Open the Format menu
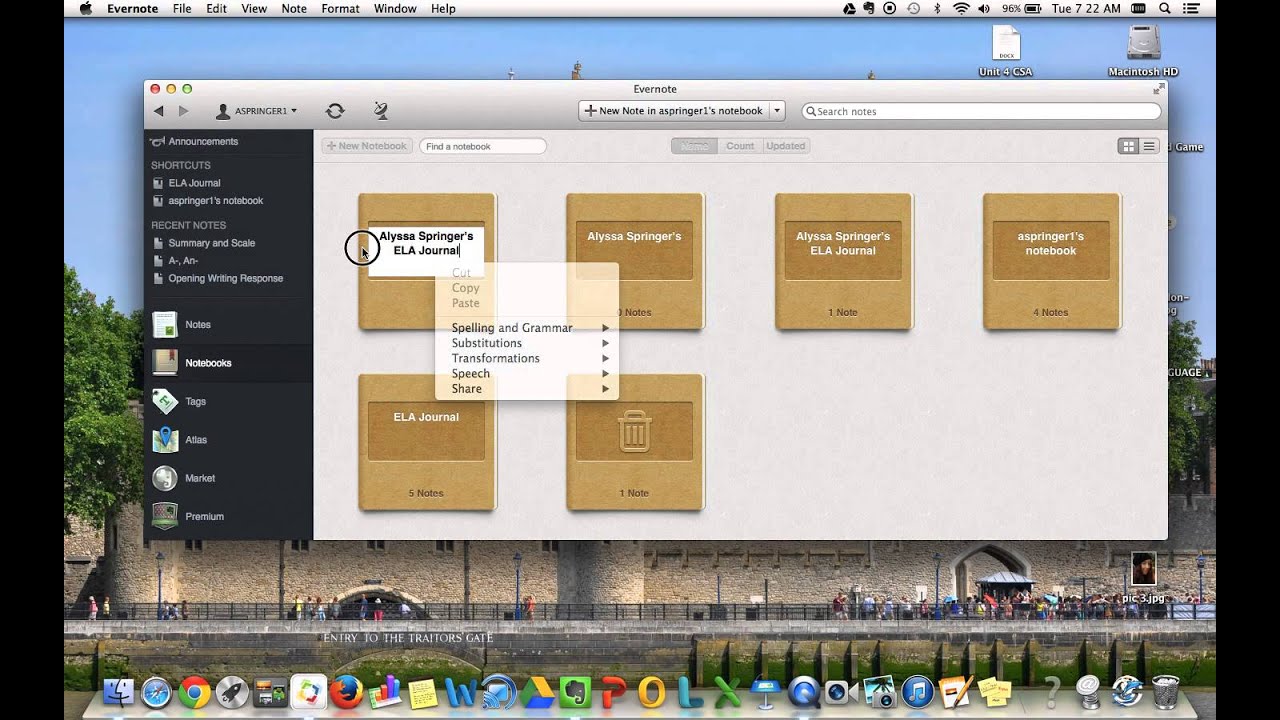This screenshot has width=1280, height=720. click(340, 8)
